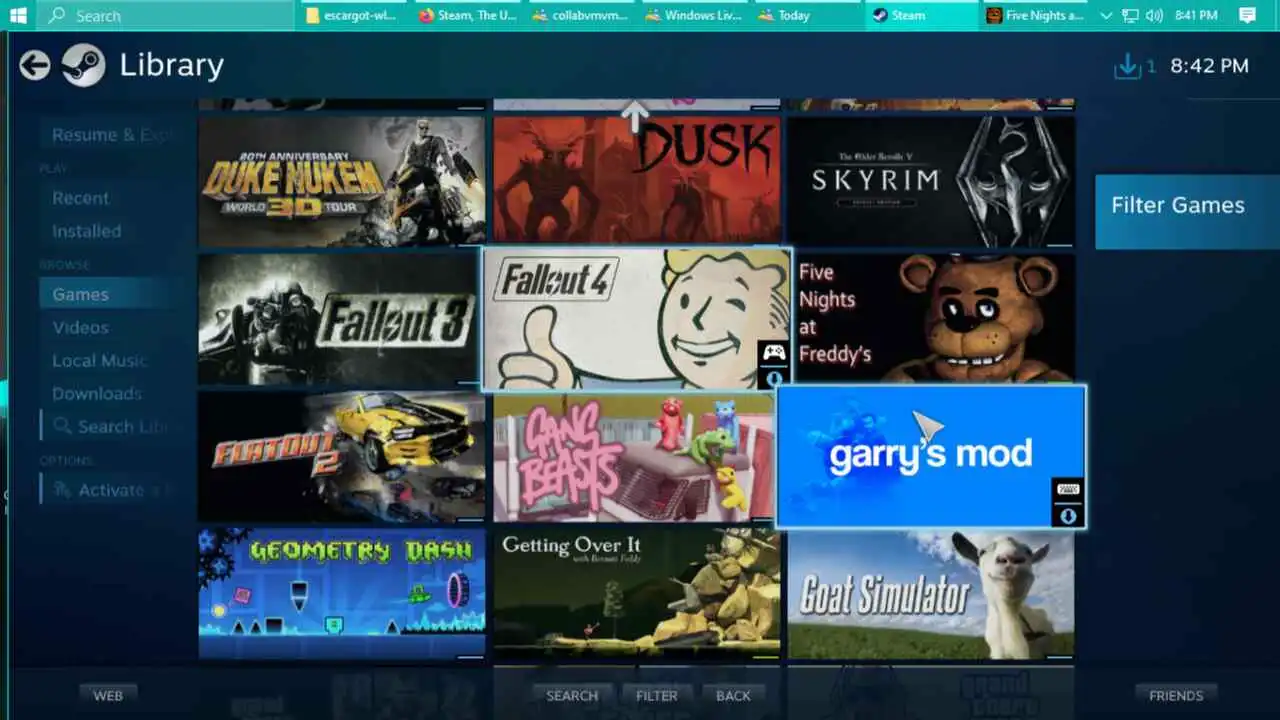Click the Windows Start button
Image resolution: width=1280 pixels, height=720 pixels.
pos(18,15)
